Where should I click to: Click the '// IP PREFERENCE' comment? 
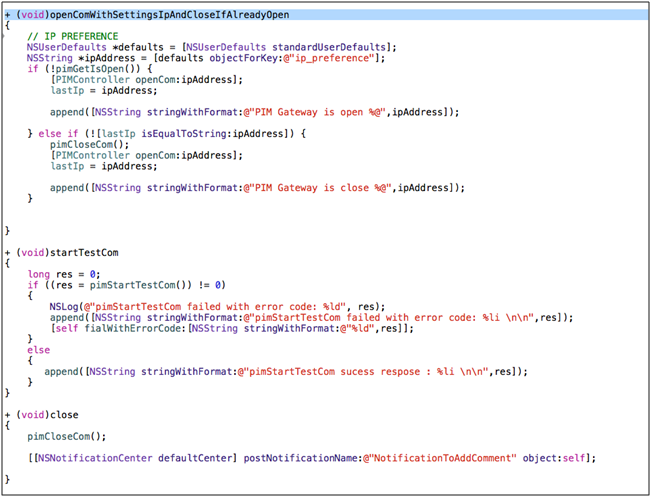point(73,37)
